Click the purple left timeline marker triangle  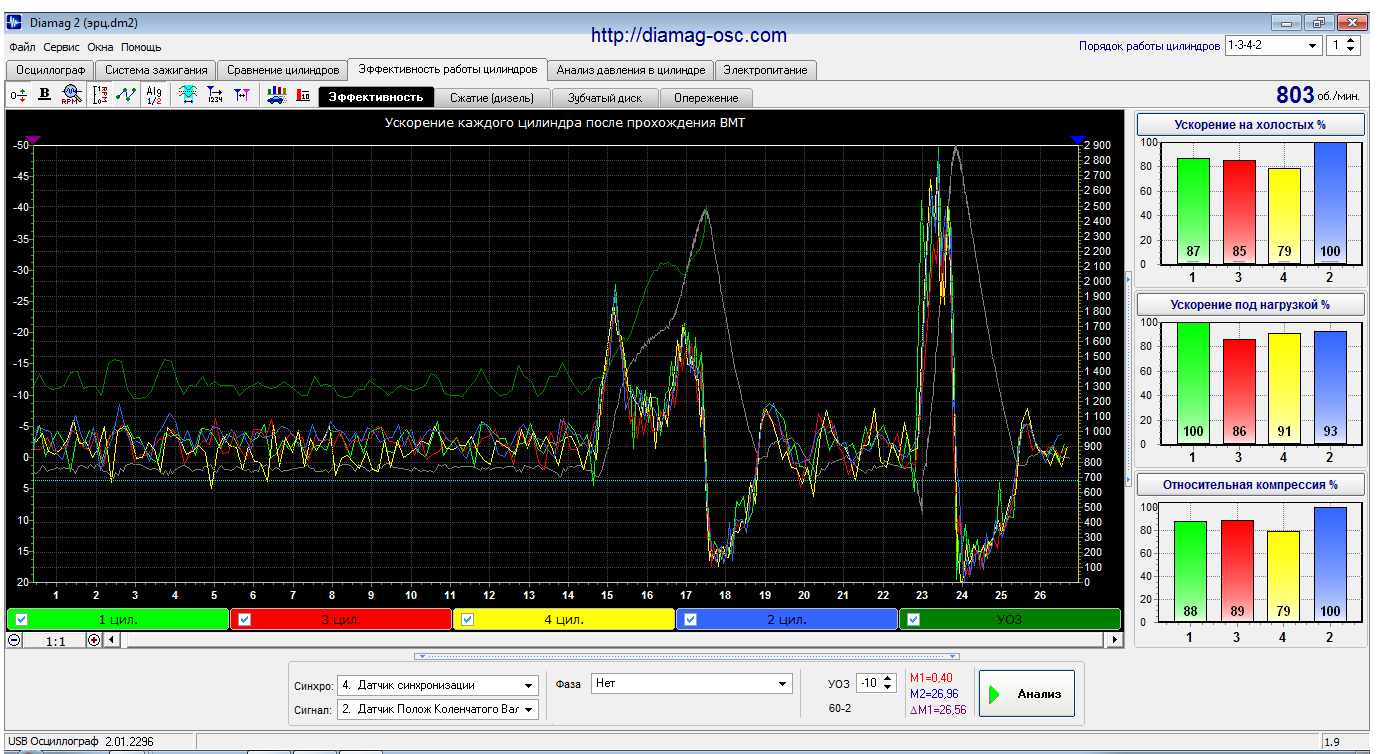(32, 141)
